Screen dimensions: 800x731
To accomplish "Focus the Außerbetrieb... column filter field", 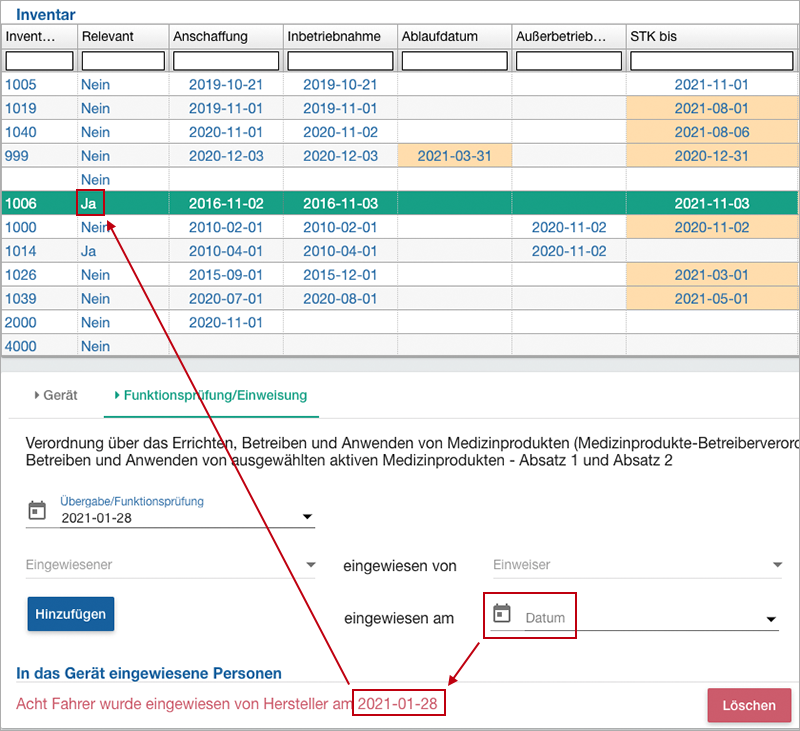I will coord(569,61).
